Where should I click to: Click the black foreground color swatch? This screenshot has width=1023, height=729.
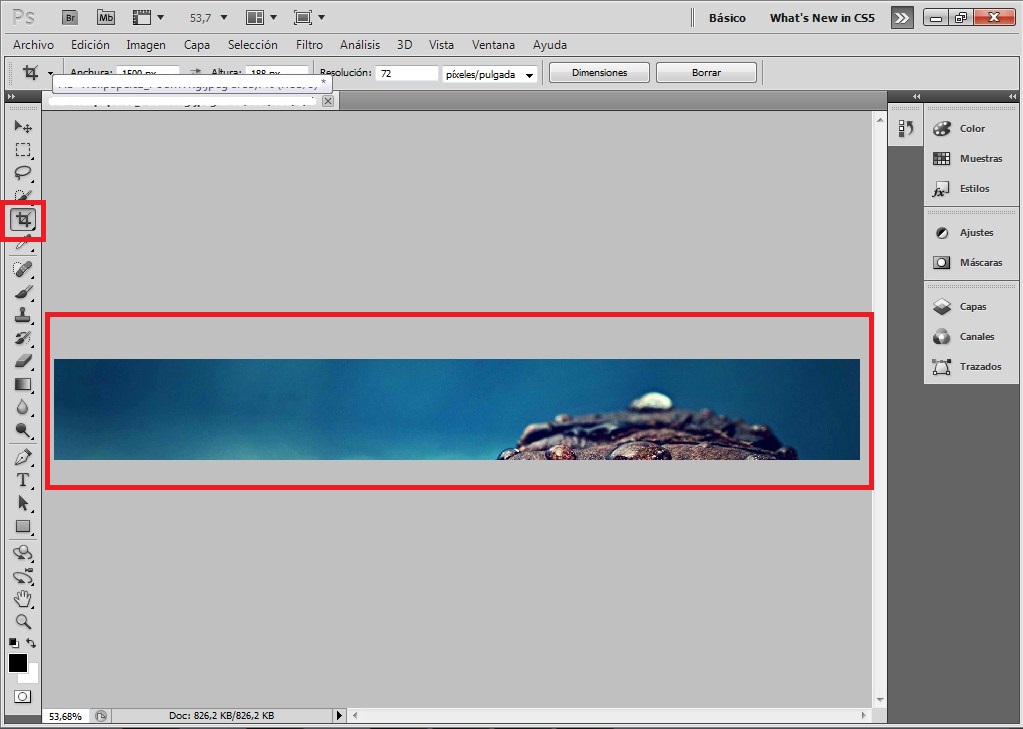[x=18, y=663]
